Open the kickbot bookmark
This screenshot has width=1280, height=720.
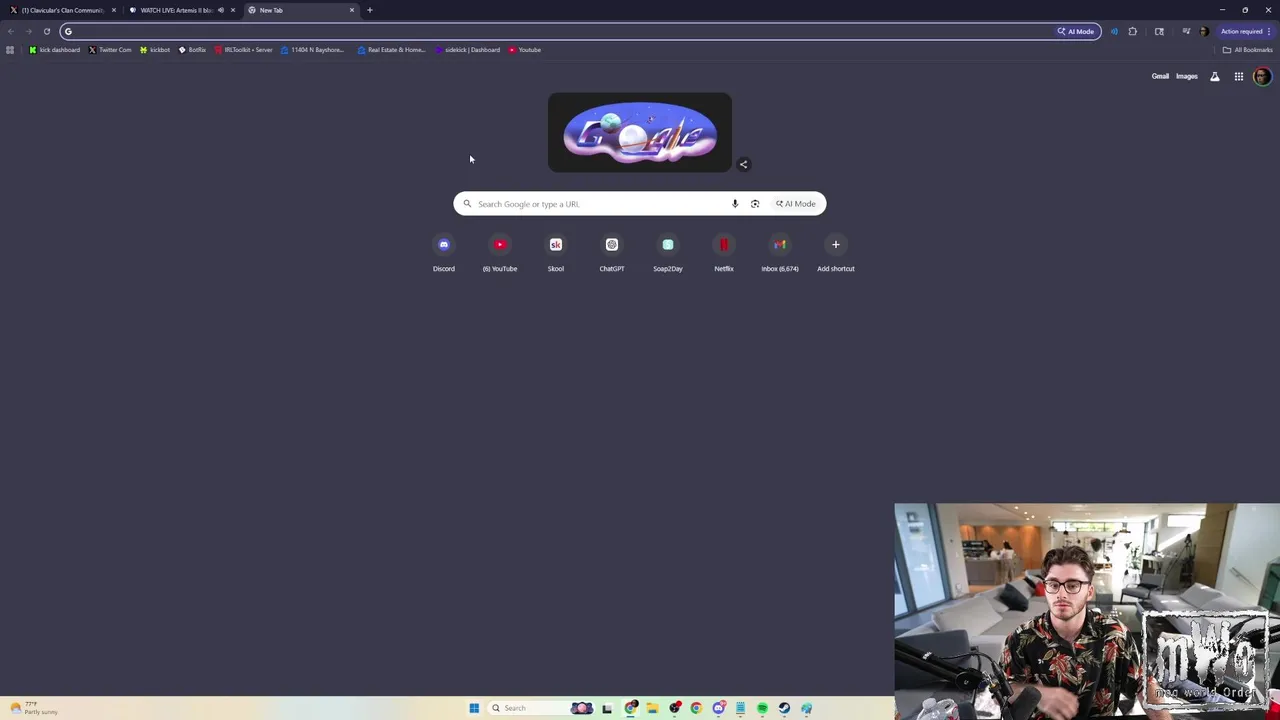pyautogui.click(x=155, y=50)
